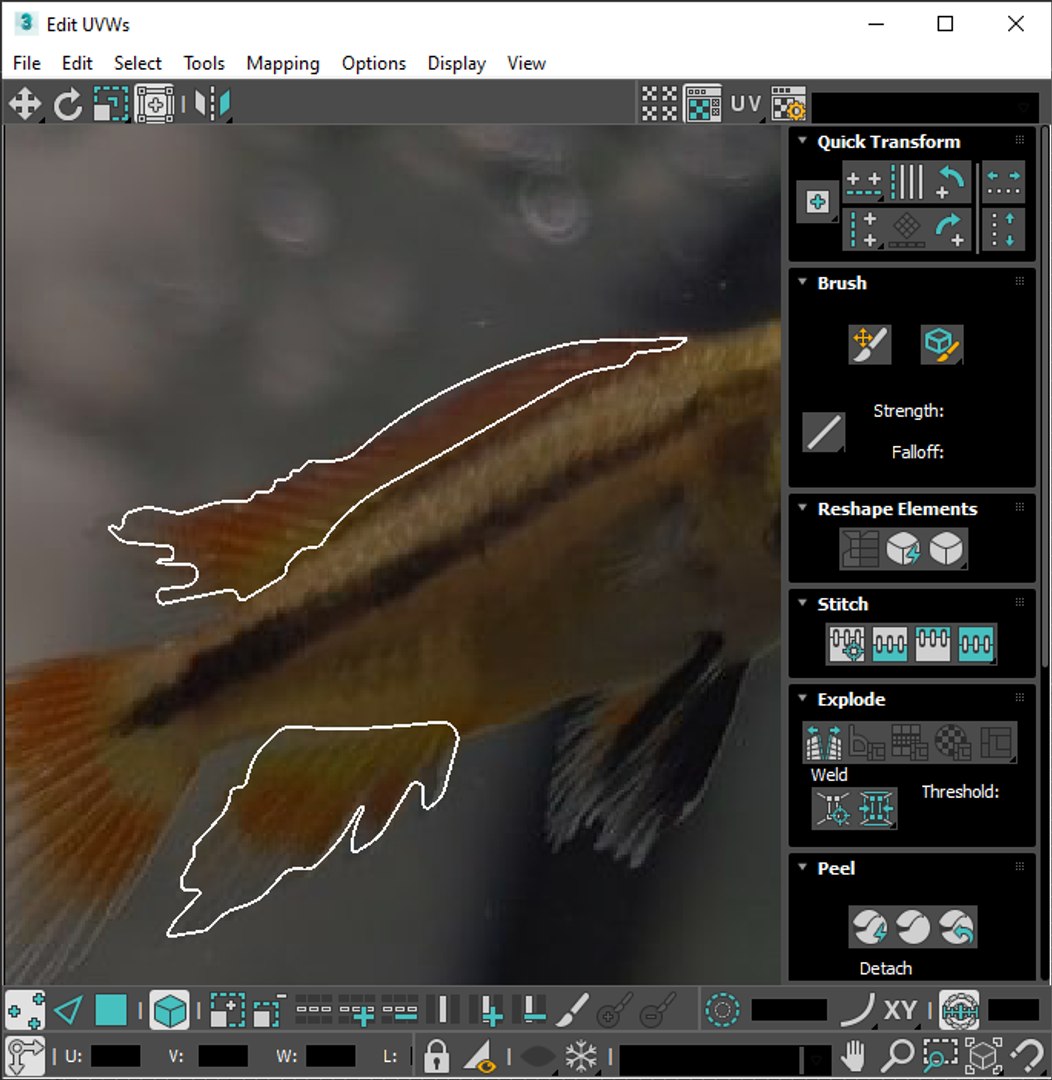The width and height of the screenshot is (1052, 1080).
Task: Toggle Select By Element cube mode
Action: [x=169, y=1010]
